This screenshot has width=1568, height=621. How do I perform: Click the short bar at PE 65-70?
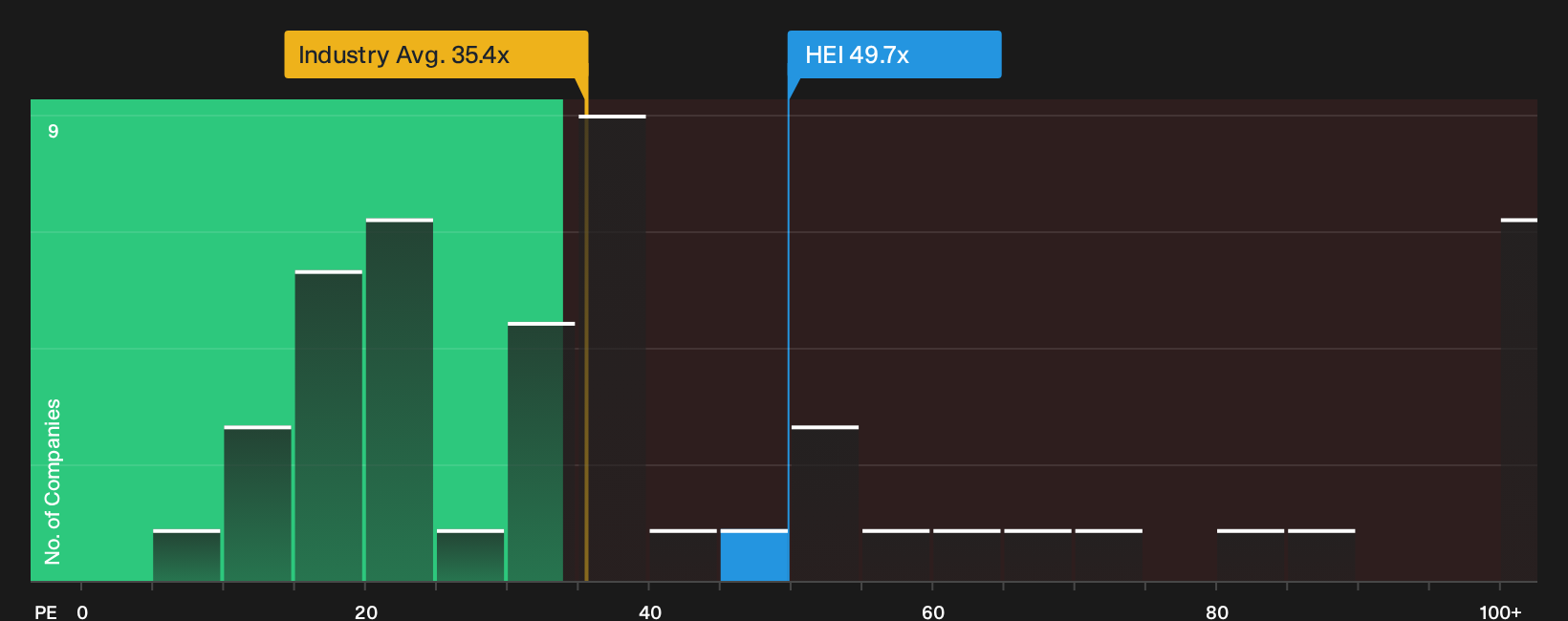pos(1037,555)
